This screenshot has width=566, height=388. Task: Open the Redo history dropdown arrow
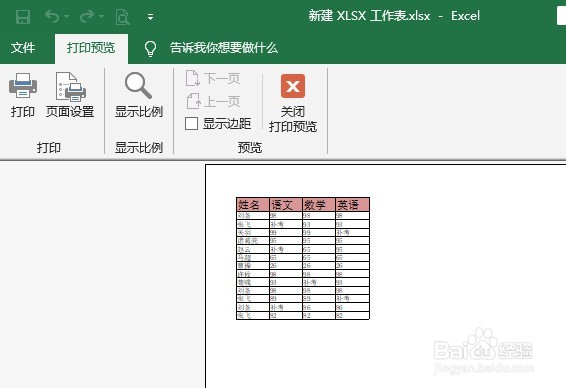click(x=101, y=17)
